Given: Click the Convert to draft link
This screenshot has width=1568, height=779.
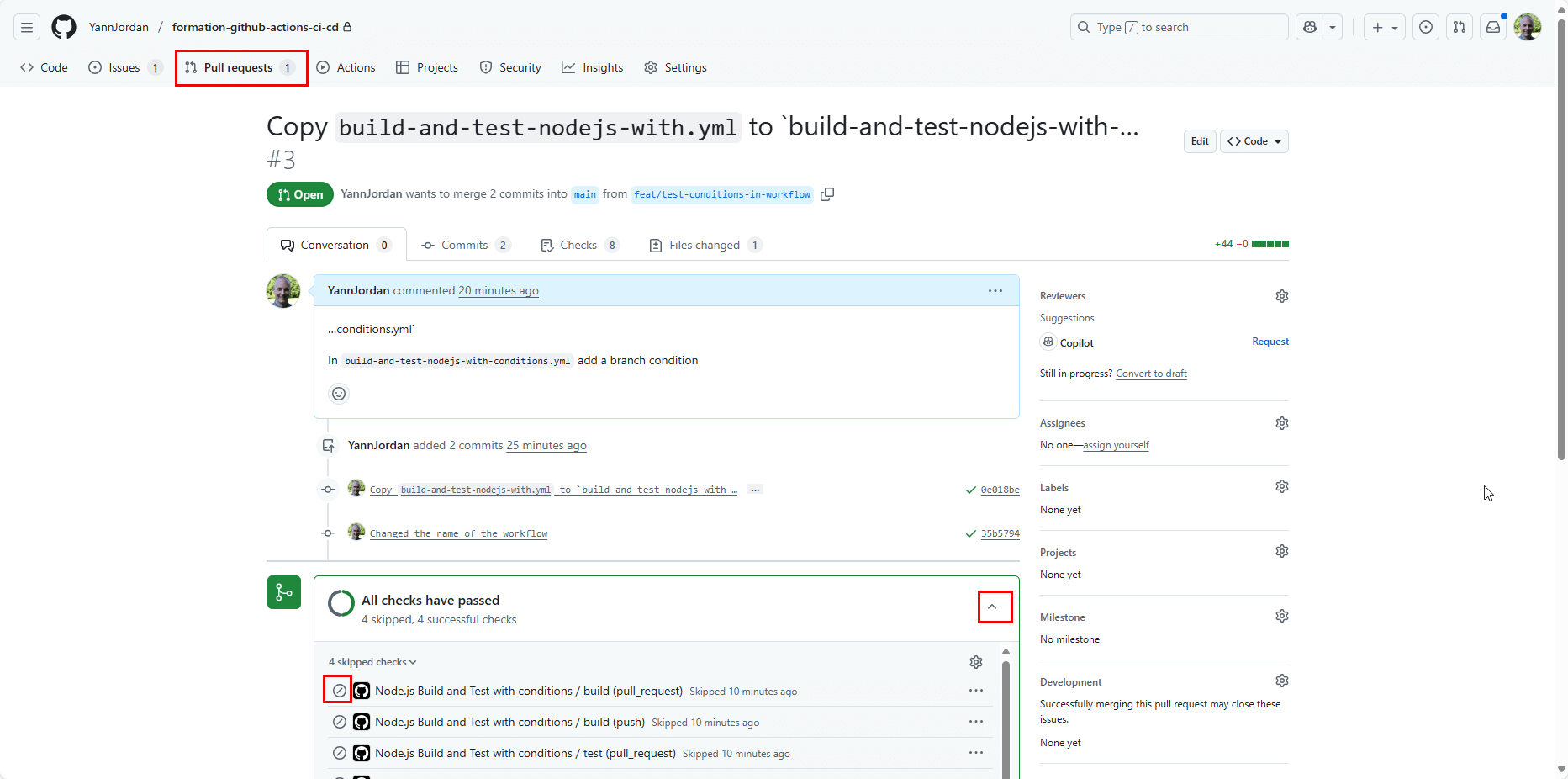Looking at the screenshot, I should click(x=1151, y=374).
